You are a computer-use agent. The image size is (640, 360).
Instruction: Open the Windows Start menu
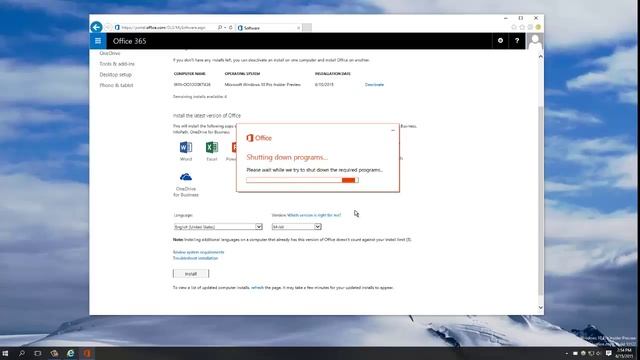pos(5,353)
